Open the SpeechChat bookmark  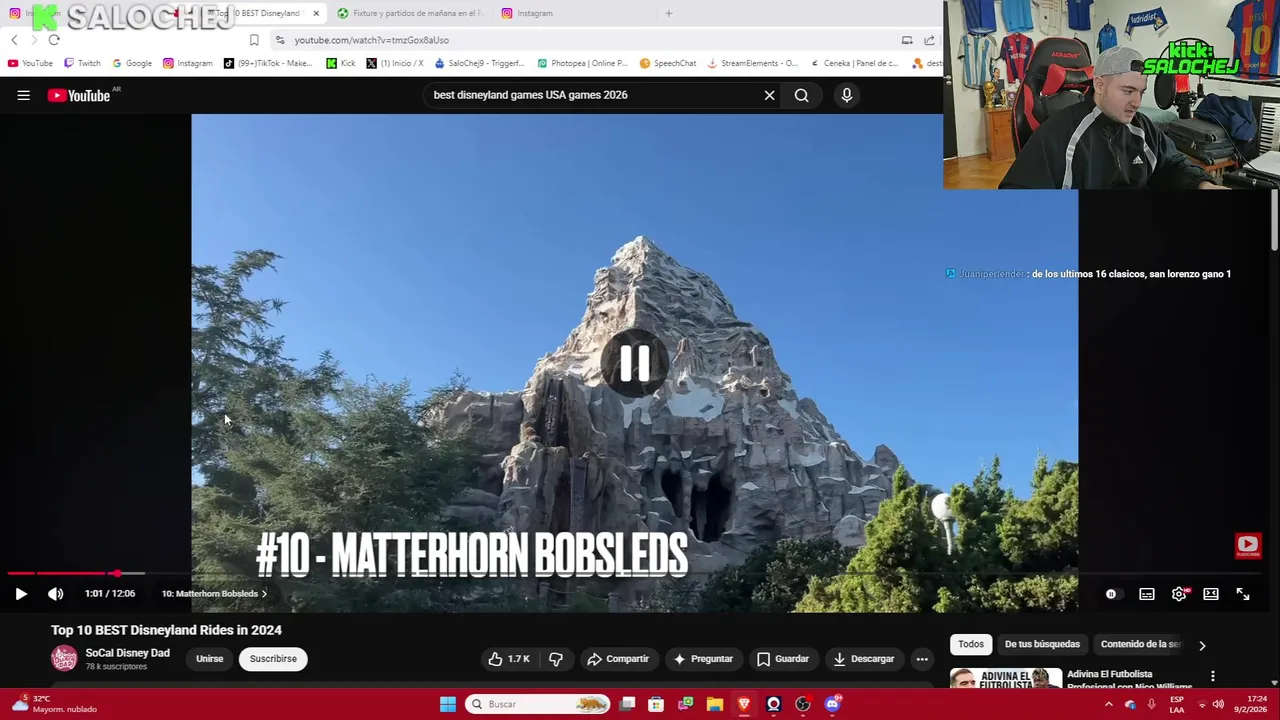(x=668, y=63)
